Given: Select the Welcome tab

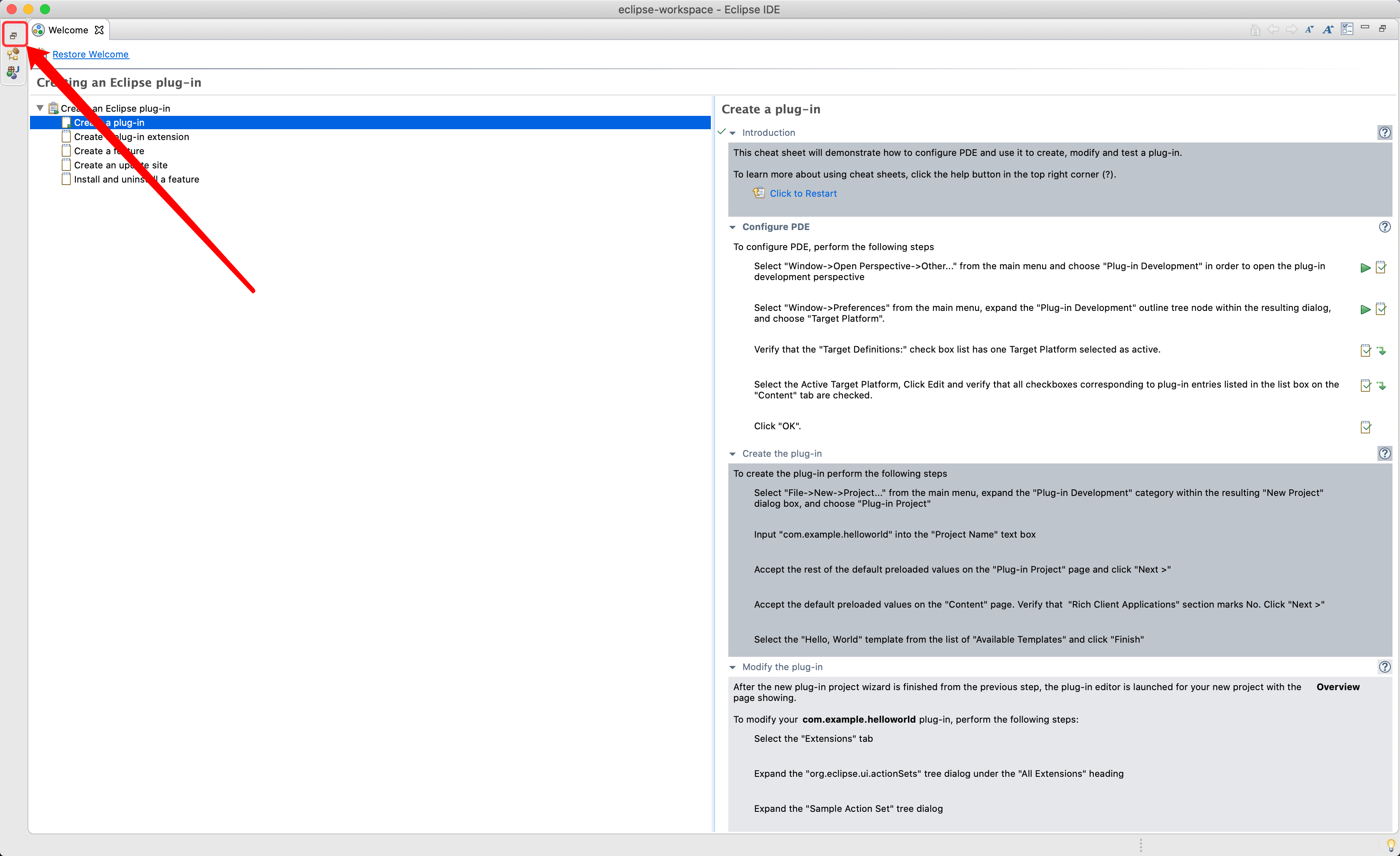Looking at the screenshot, I should (x=68, y=30).
